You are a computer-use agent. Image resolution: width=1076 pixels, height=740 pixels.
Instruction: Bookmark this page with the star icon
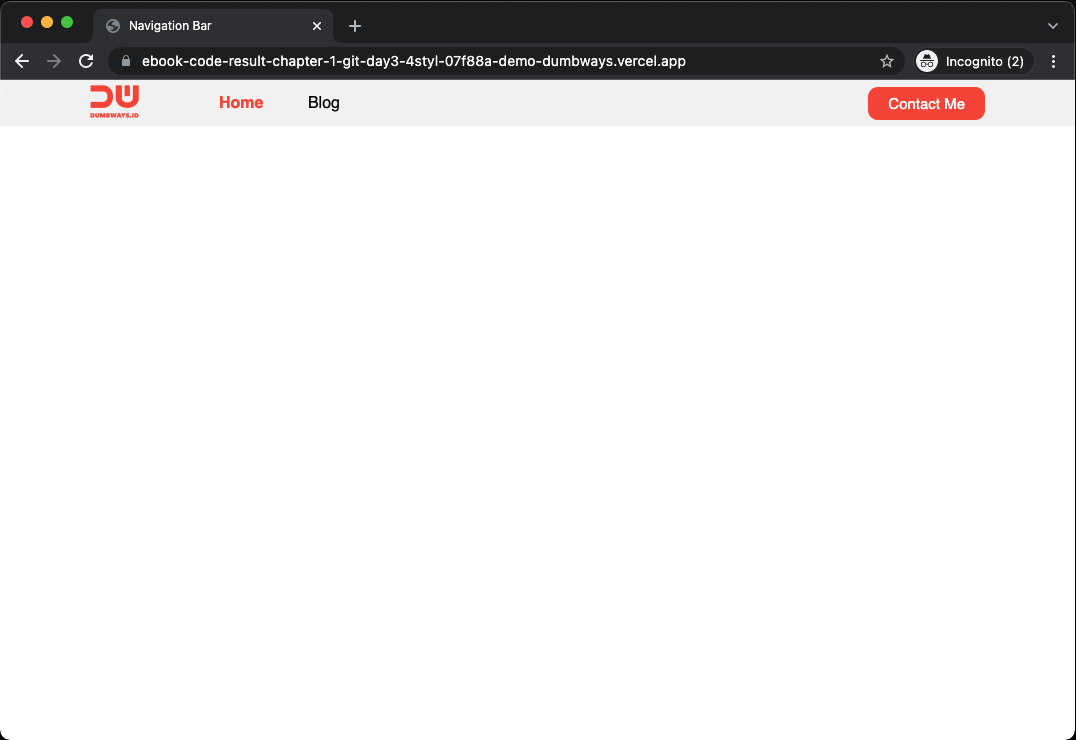(x=887, y=61)
